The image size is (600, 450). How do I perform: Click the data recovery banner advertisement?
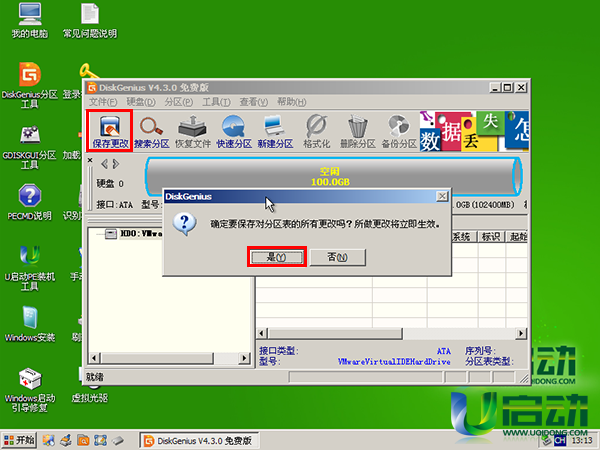[474, 131]
